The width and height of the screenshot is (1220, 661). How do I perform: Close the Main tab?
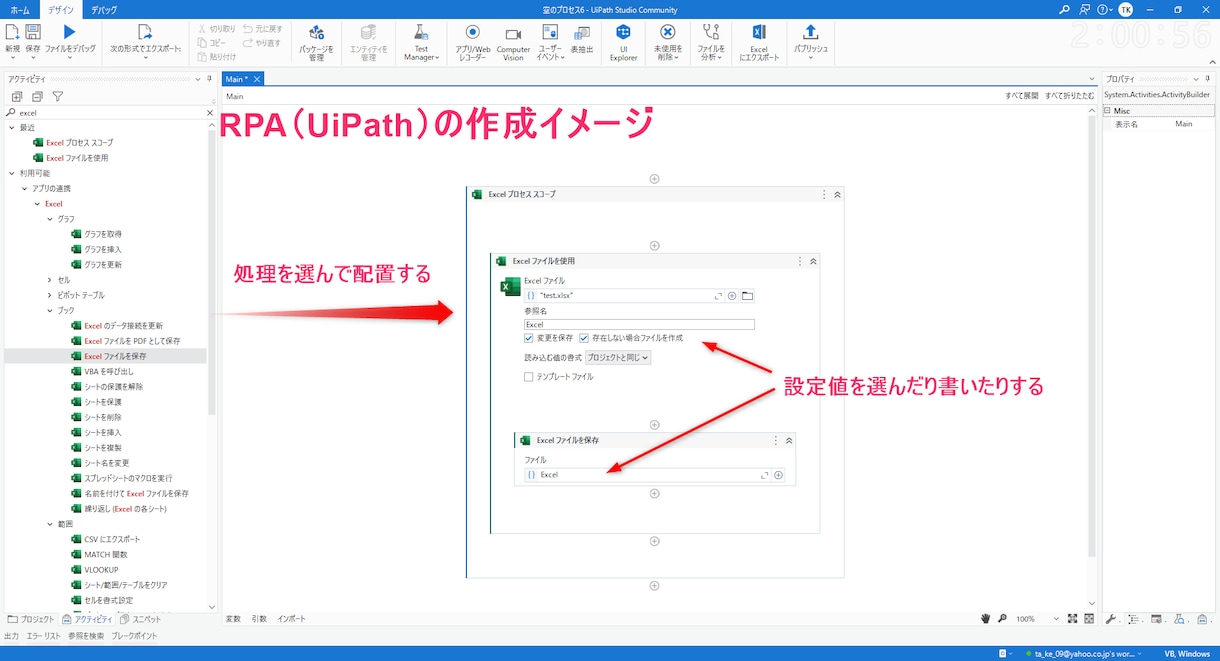point(257,79)
